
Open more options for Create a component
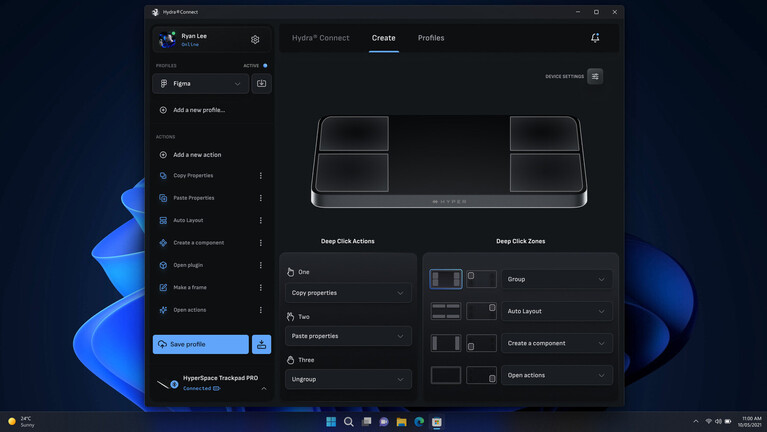click(261, 243)
